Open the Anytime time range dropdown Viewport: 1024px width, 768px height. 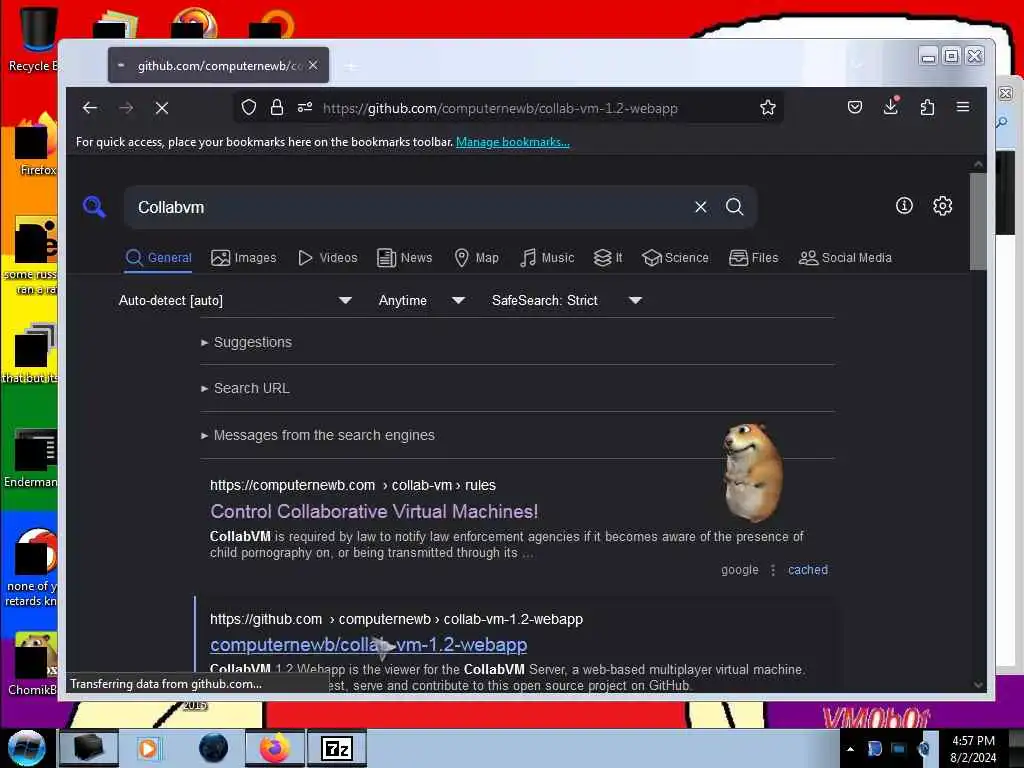(422, 300)
